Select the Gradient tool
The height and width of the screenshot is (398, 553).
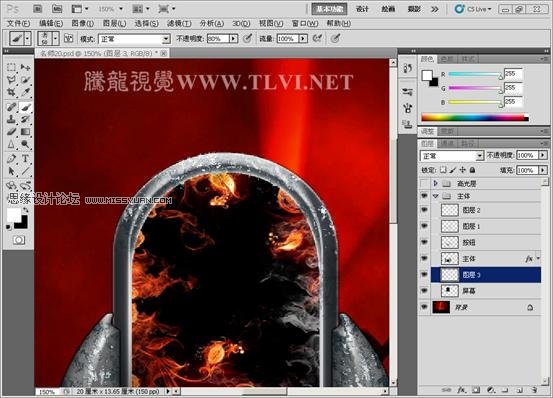tap(25, 132)
